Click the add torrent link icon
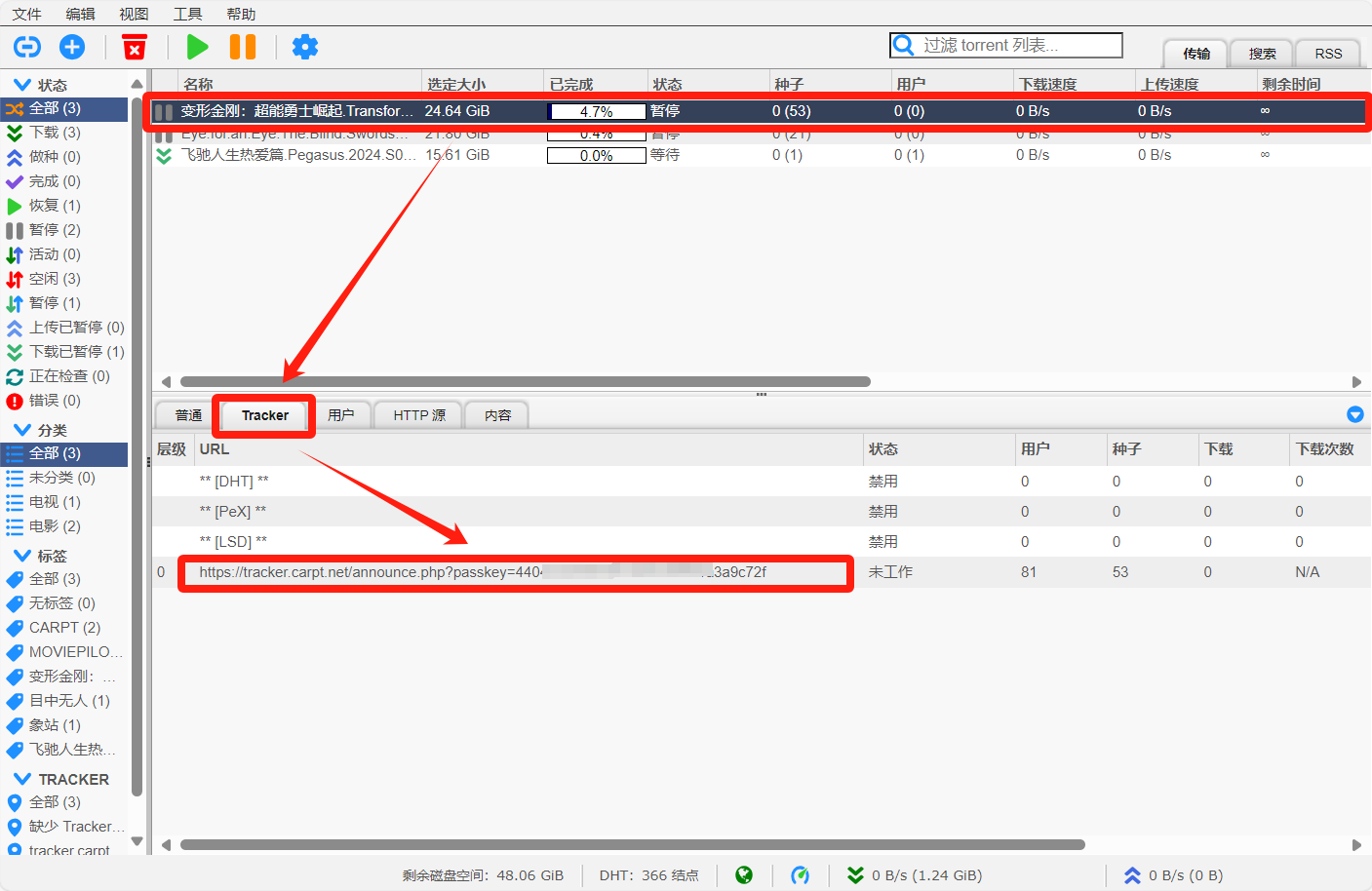The height and width of the screenshot is (891, 1372). [x=27, y=47]
